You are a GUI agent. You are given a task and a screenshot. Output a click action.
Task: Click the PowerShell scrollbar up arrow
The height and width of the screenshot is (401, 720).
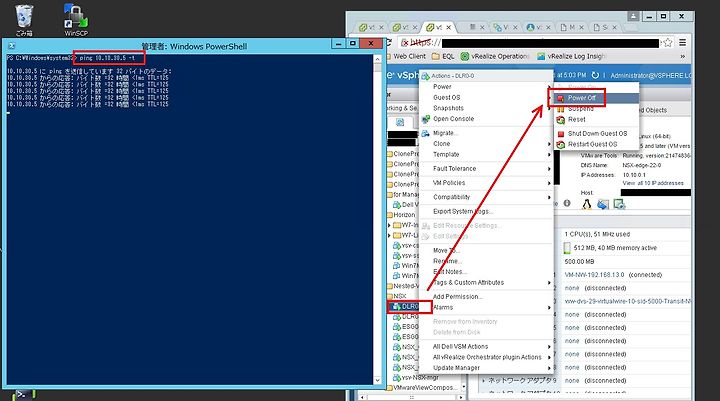377,59
